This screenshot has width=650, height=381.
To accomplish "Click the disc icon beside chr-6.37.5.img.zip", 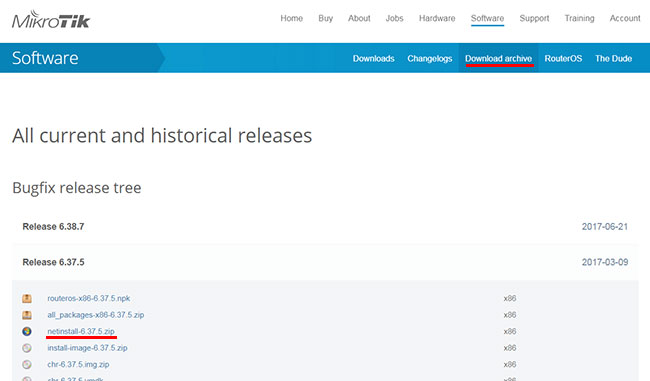I will tap(27, 364).
